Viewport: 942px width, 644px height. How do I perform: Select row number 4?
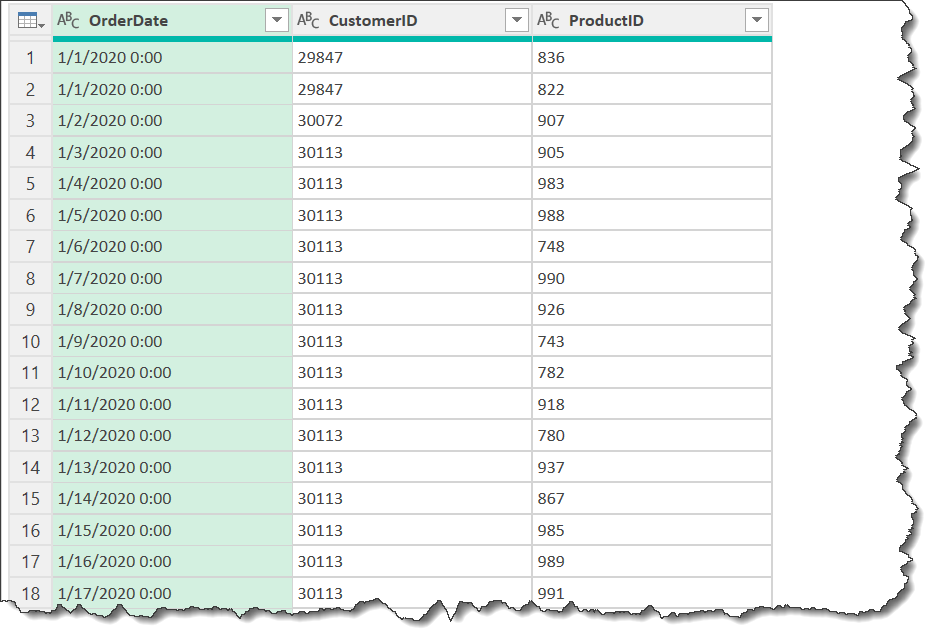(31, 153)
